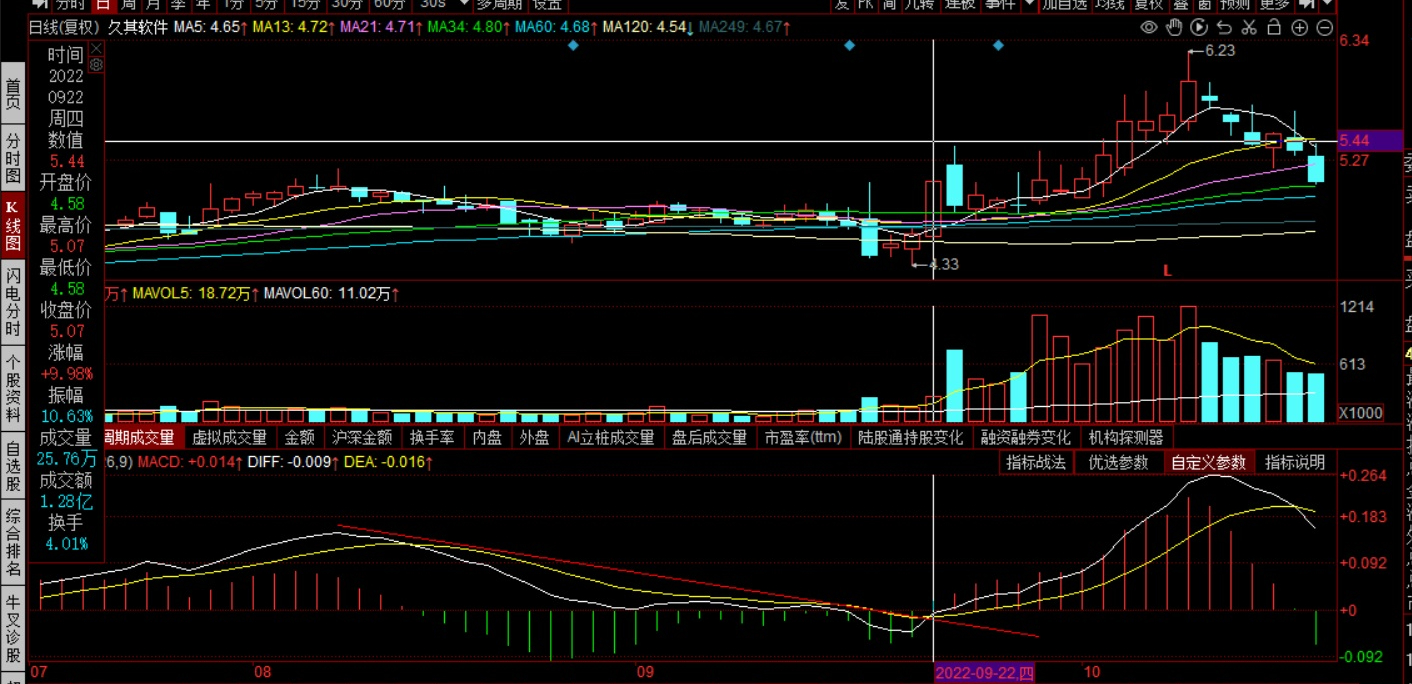Select the scissors cut tool
Image resolution: width=1412 pixels, height=684 pixels.
[1249, 27]
